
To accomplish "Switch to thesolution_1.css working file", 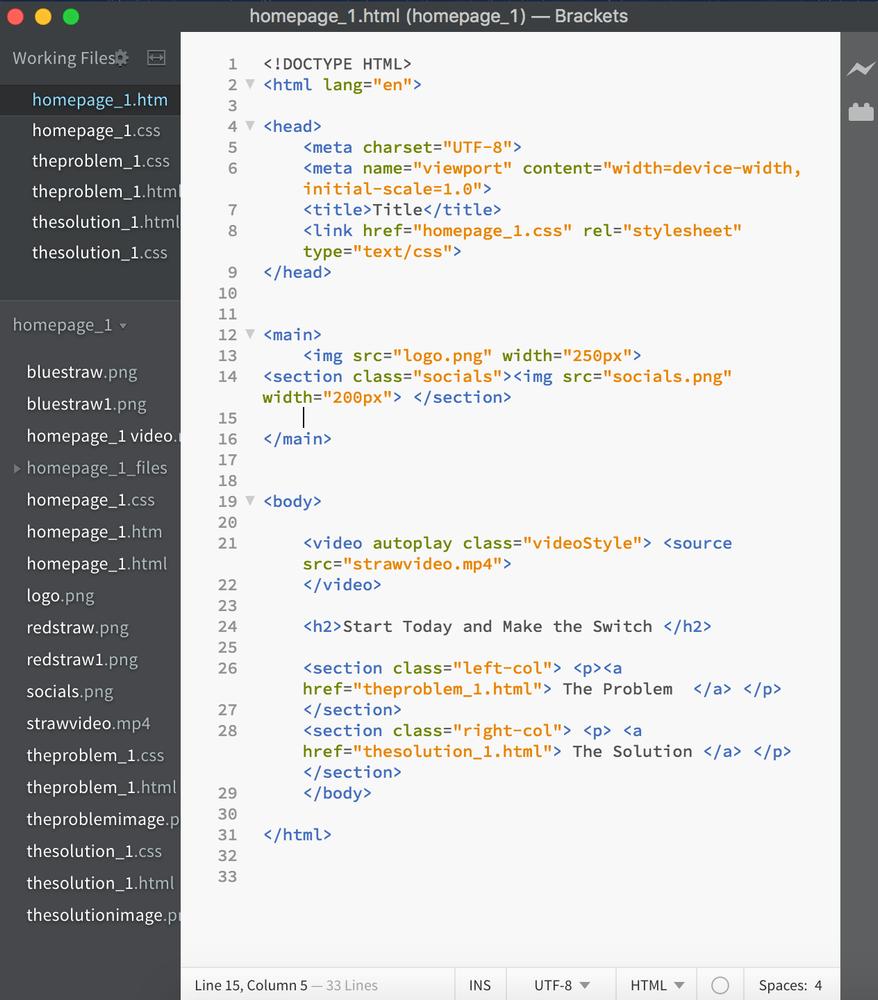I will pyautogui.click(x=99, y=253).
